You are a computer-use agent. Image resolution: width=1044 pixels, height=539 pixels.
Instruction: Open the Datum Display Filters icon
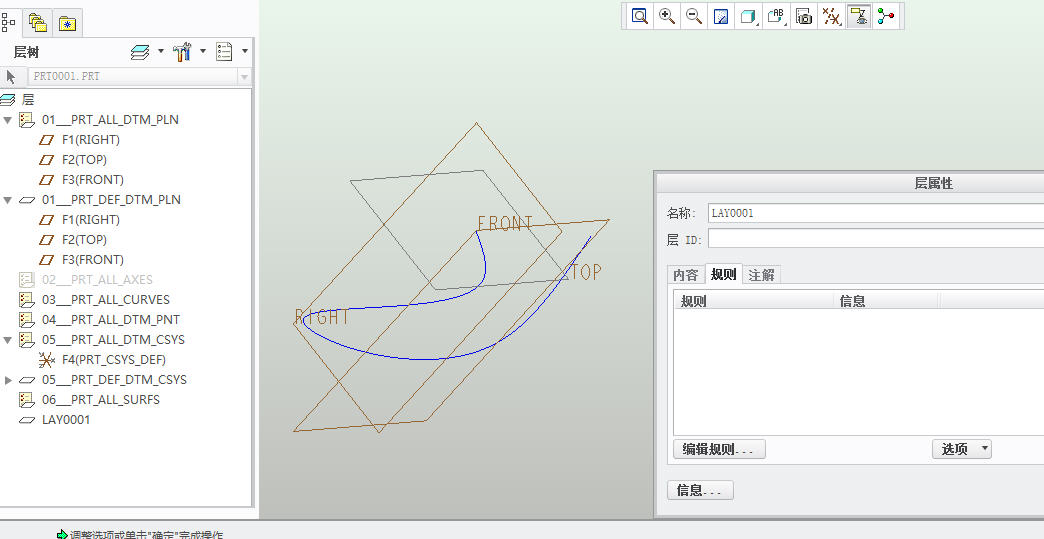point(831,16)
